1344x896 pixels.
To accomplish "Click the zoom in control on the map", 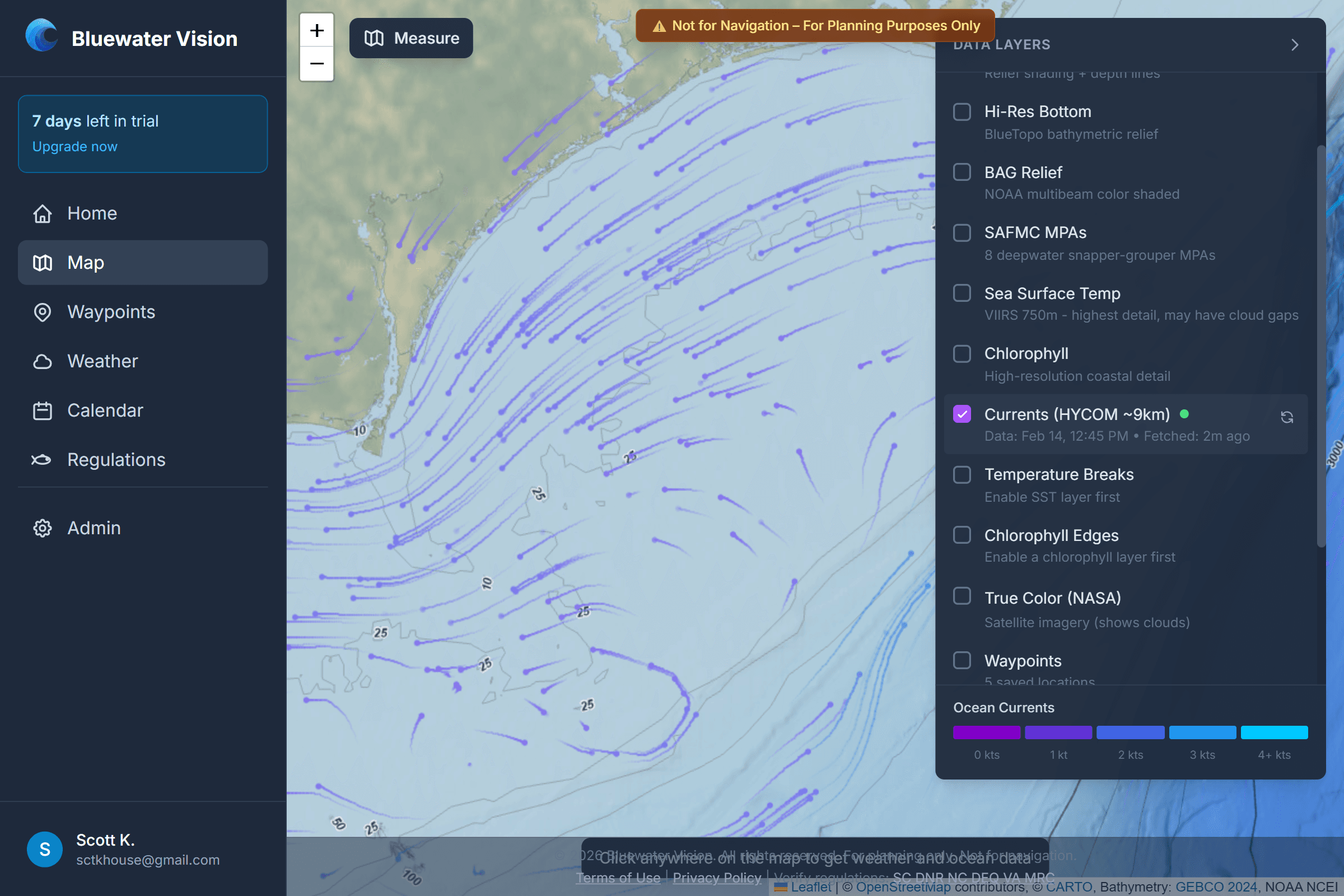I will pyautogui.click(x=316, y=30).
